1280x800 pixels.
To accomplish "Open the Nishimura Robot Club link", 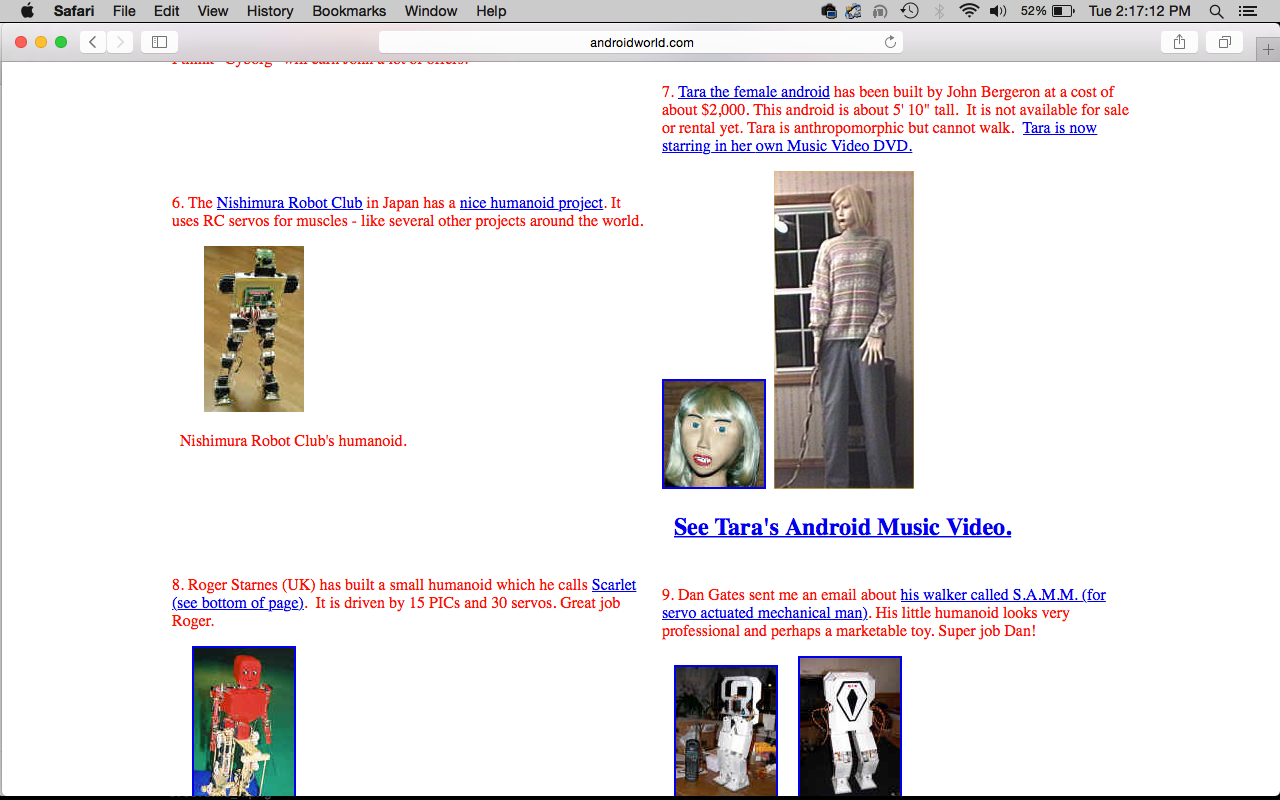I will pyautogui.click(x=289, y=203).
